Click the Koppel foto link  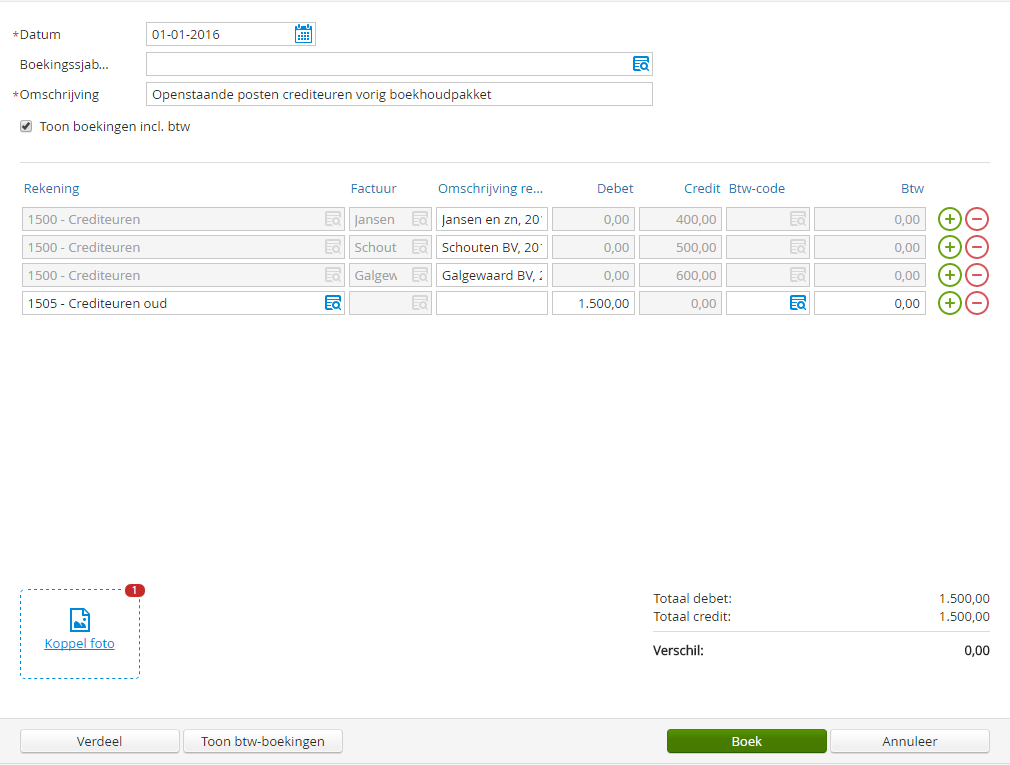click(80, 644)
